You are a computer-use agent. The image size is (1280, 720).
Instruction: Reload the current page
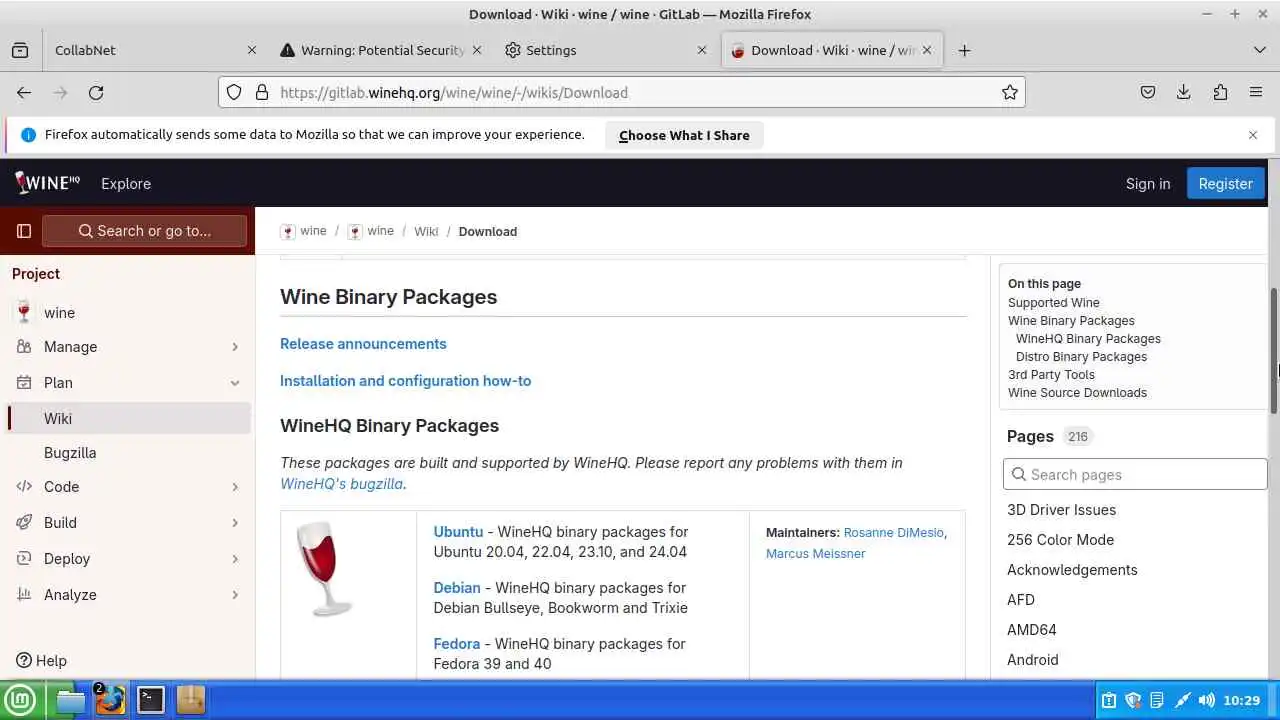(x=96, y=92)
